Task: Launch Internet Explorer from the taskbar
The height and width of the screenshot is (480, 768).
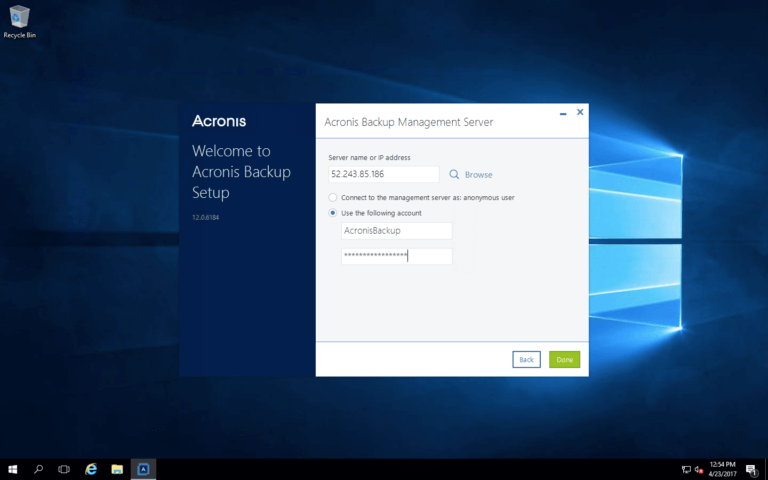Action: click(x=91, y=469)
